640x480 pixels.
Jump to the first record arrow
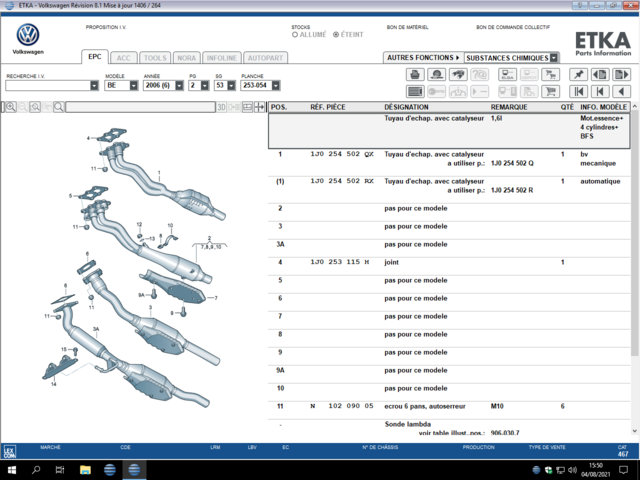click(578, 91)
